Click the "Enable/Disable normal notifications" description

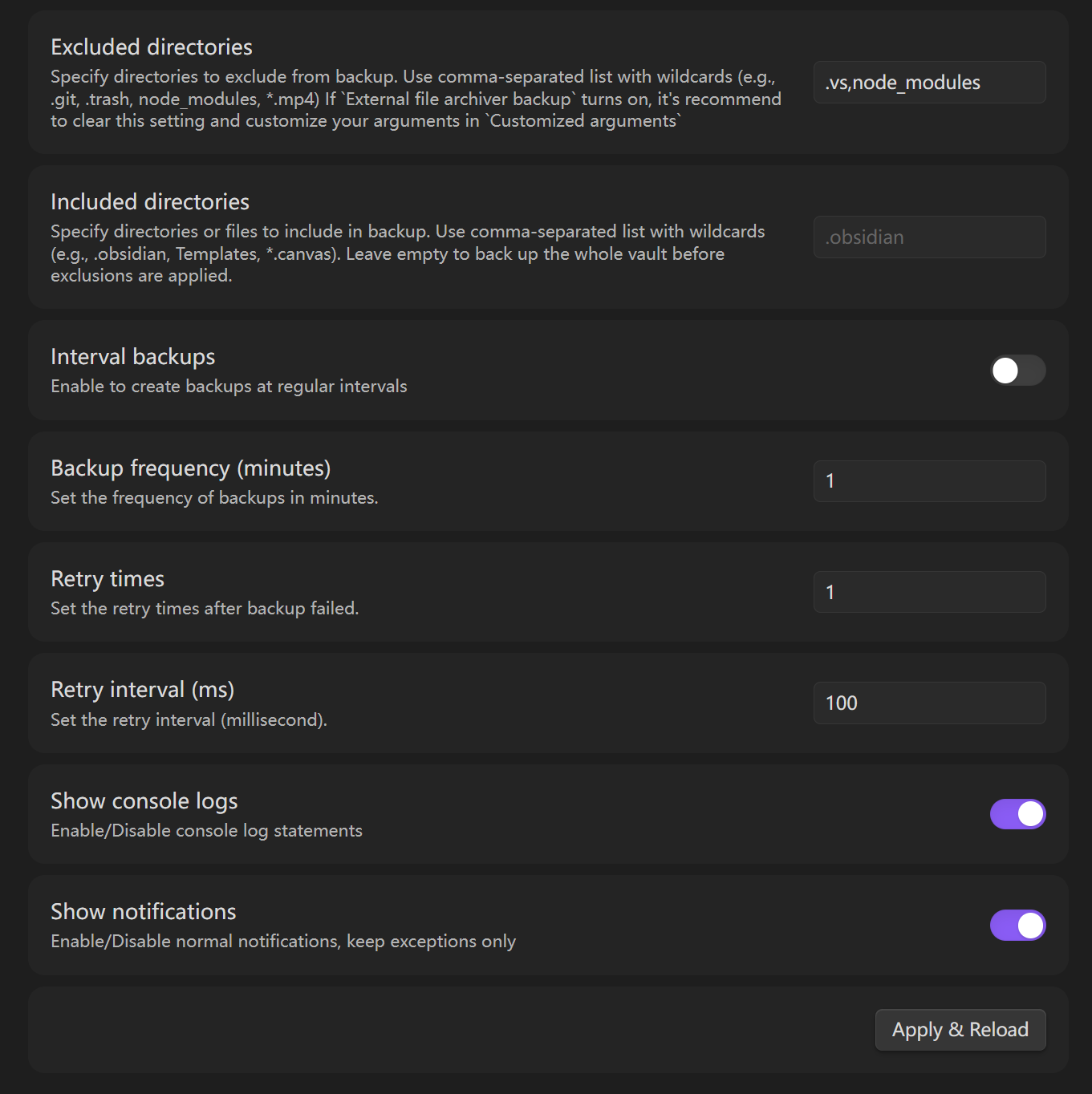click(x=283, y=942)
